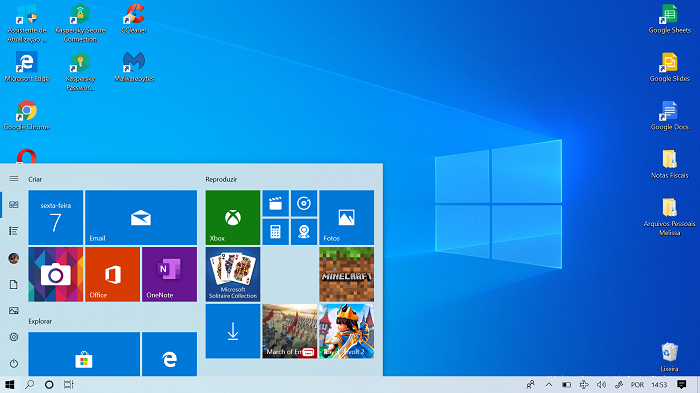Select CCleaner desktop shortcut
The image size is (700, 393).
tap(134, 19)
